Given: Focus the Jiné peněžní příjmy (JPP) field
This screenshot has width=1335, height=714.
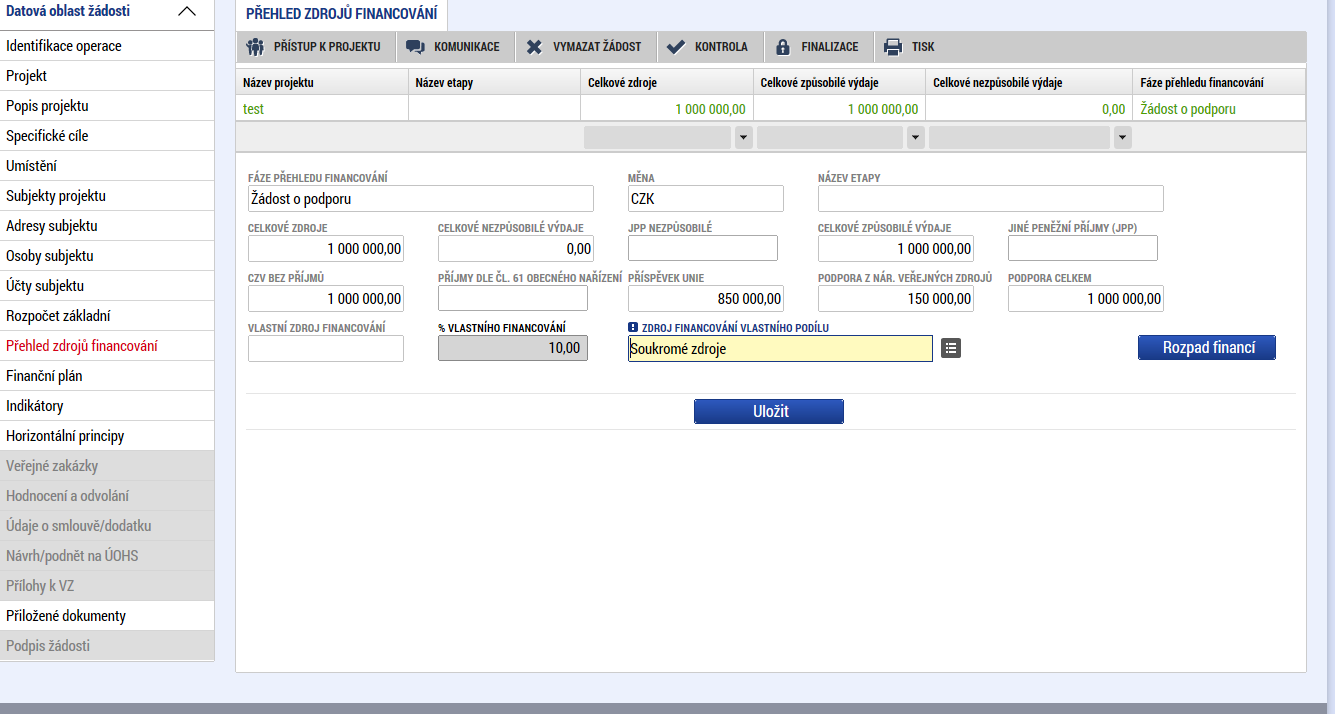Looking at the screenshot, I should [1083, 248].
